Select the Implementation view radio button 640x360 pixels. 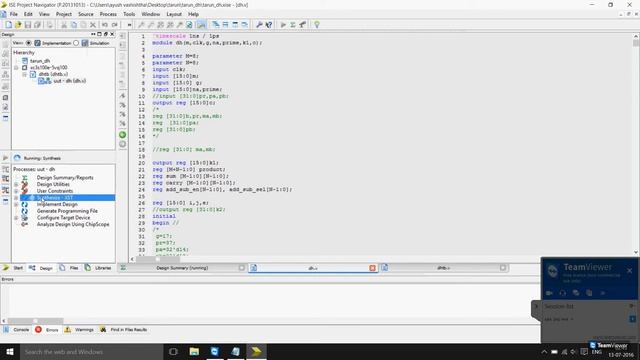[29, 43]
